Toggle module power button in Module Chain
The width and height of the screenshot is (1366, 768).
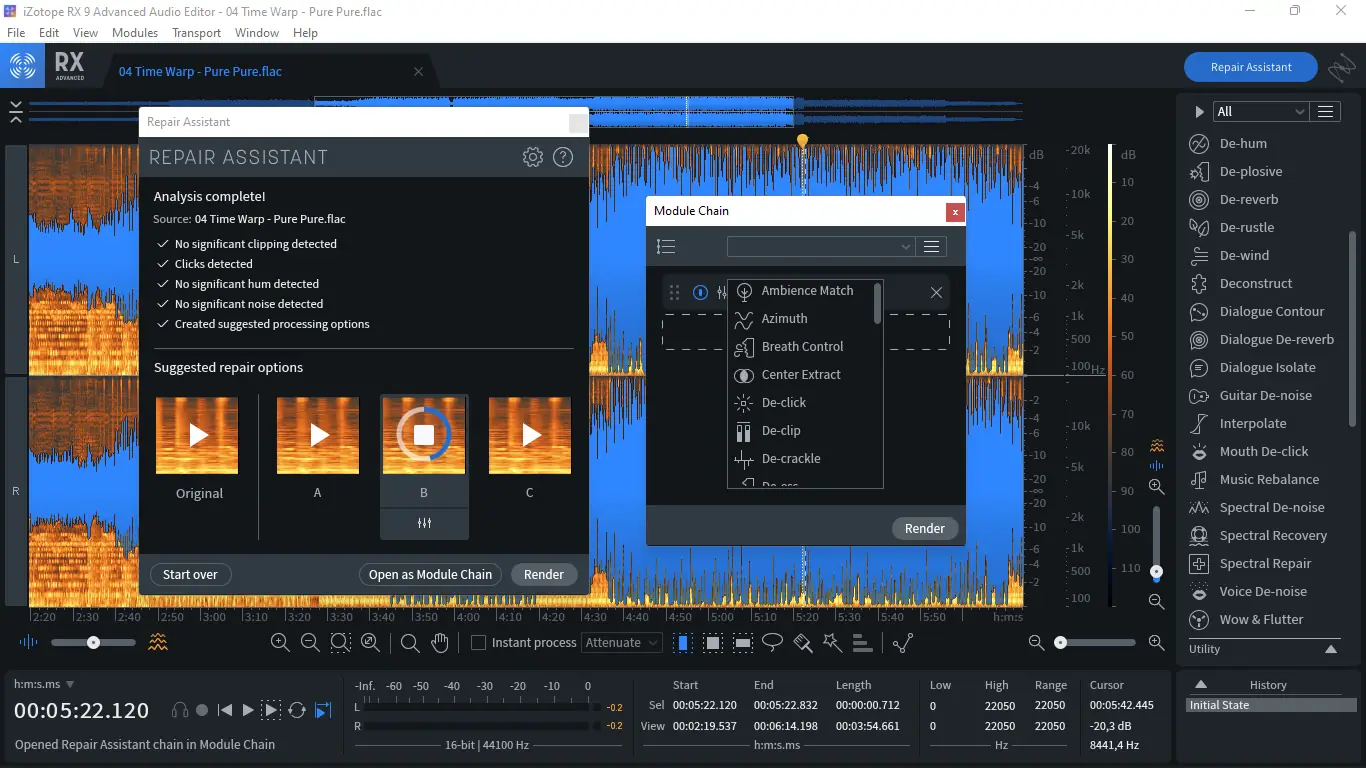[700, 292]
